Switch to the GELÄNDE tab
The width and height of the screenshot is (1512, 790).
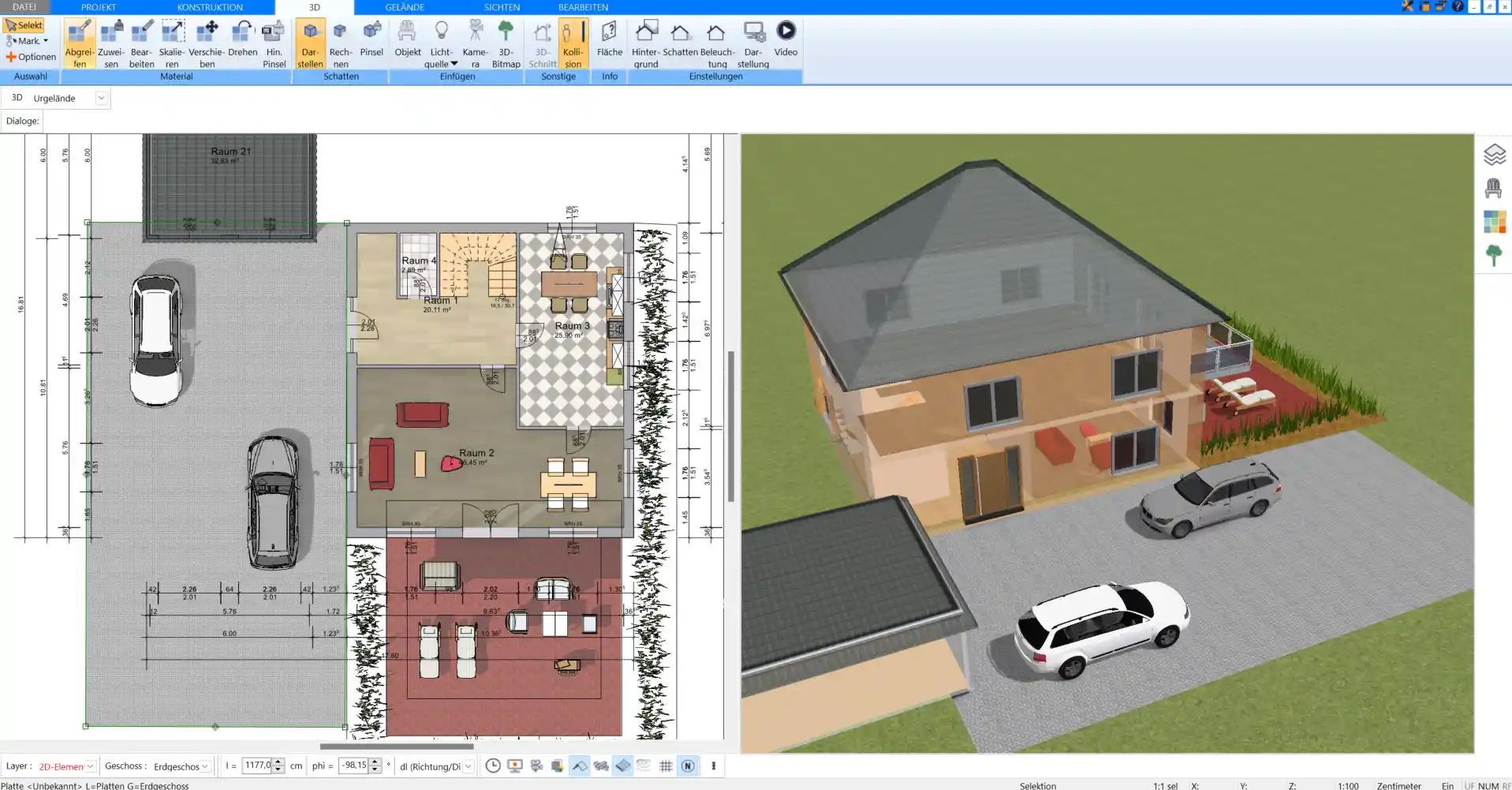click(x=405, y=7)
